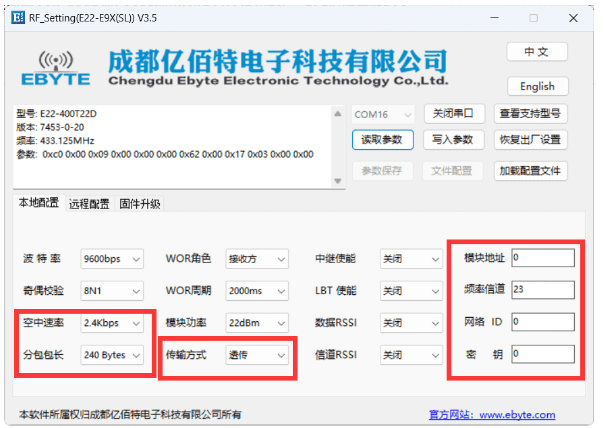This screenshot has width=604, height=428.
Task: Select the 远程配置 tab
Action: coord(89,204)
